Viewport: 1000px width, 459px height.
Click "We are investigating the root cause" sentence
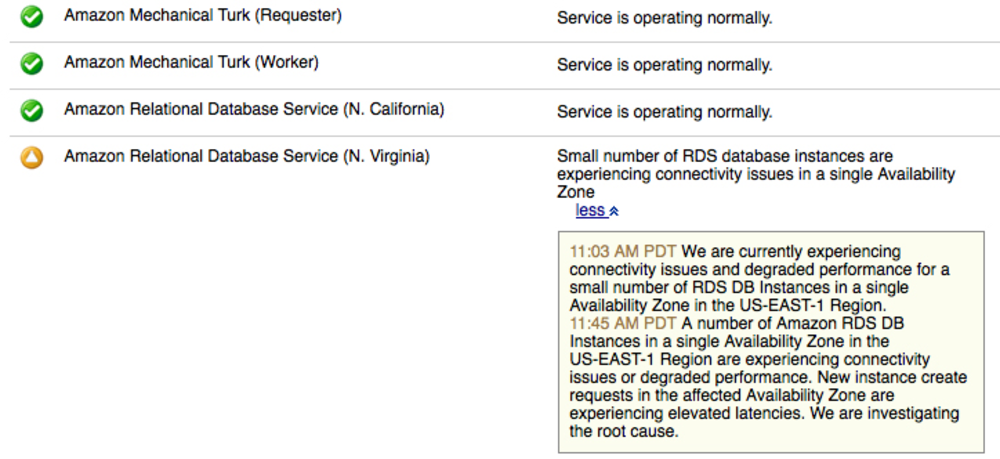pos(764,423)
